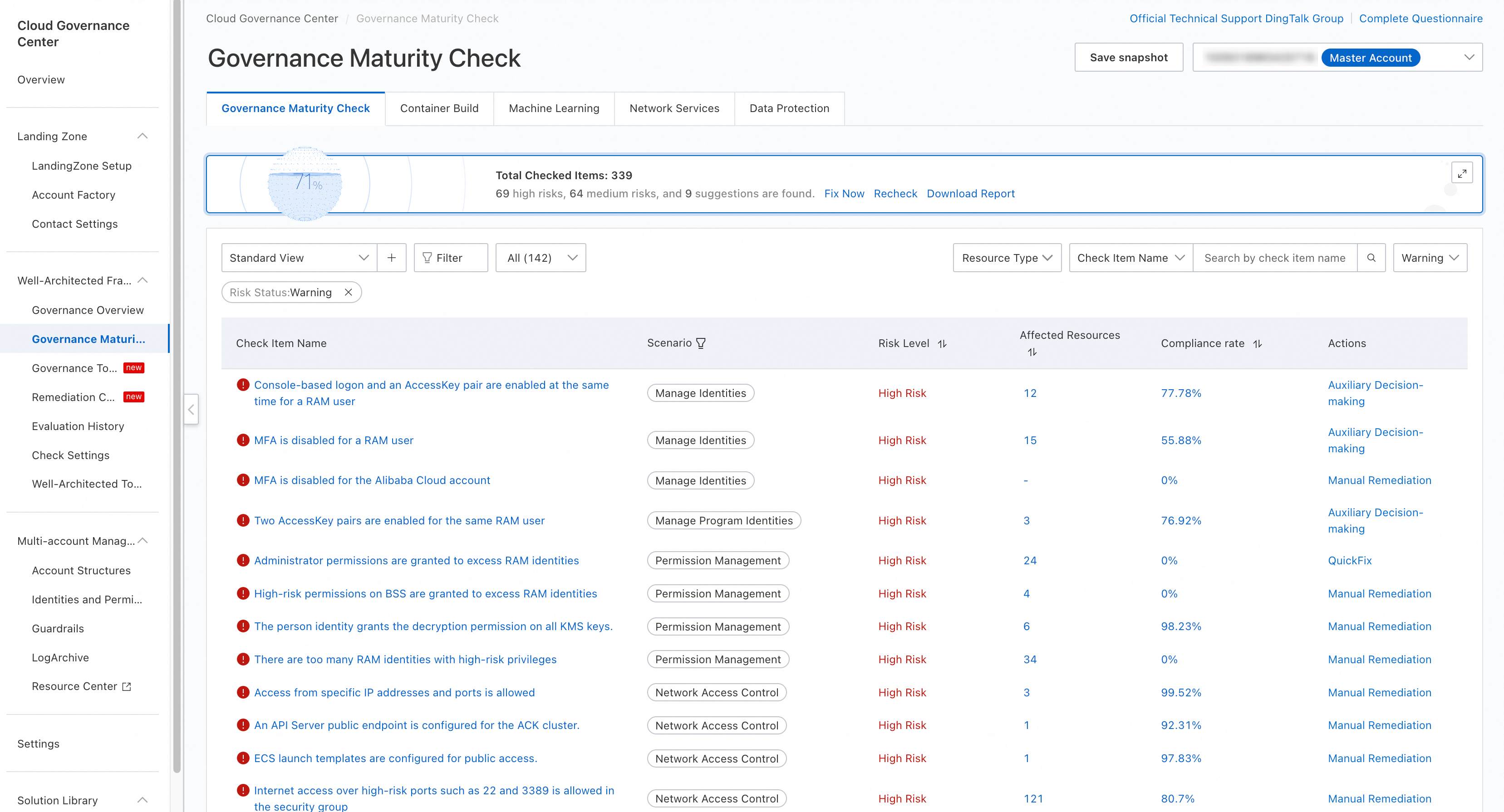Remove the Risk Status Warning filter tag
The image size is (1504, 812).
(348, 293)
